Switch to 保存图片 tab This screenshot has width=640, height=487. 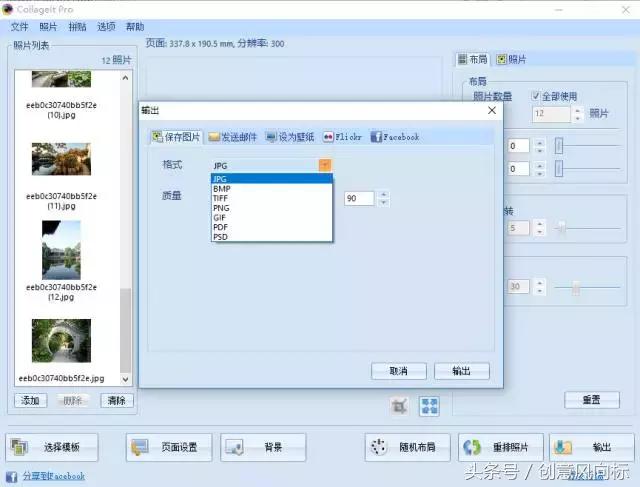(176, 137)
